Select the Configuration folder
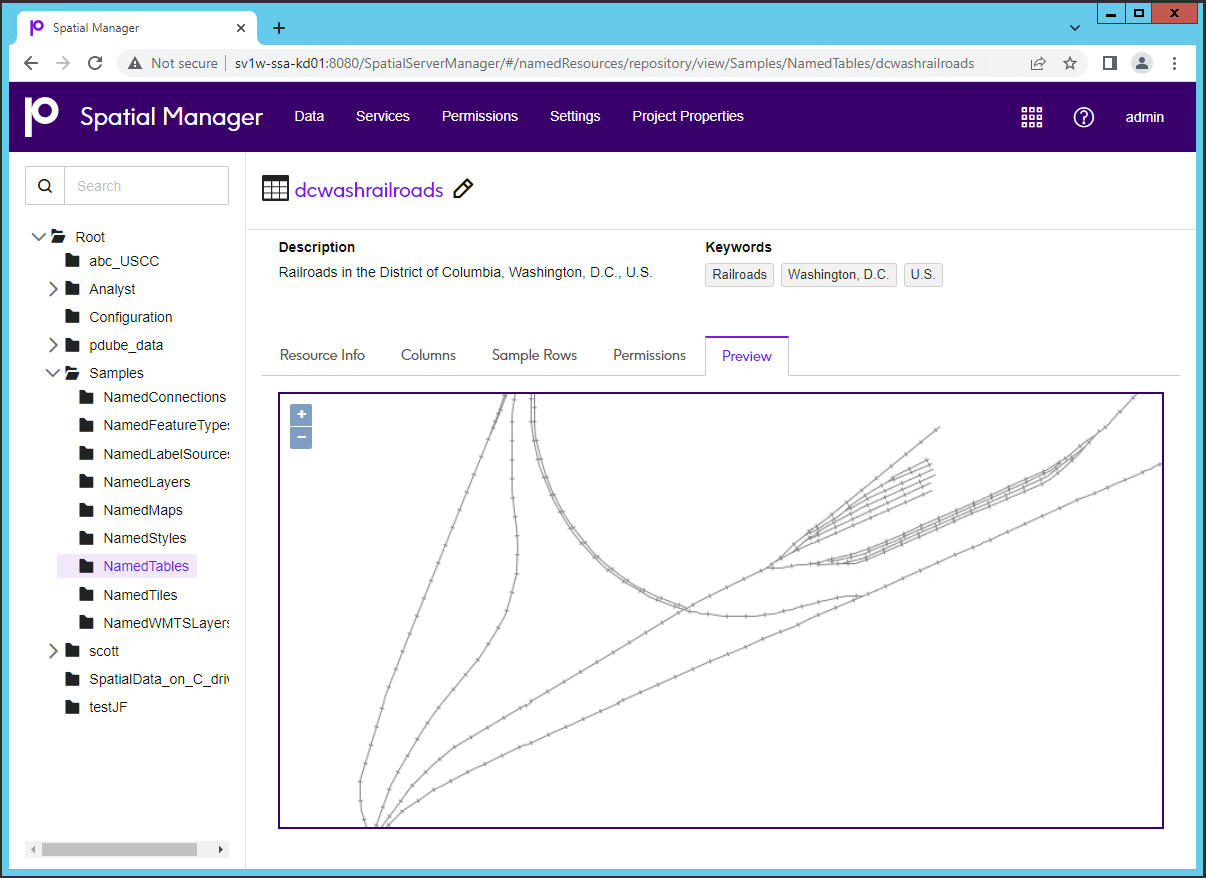Image resolution: width=1206 pixels, height=878 pixels. point(131,317)
